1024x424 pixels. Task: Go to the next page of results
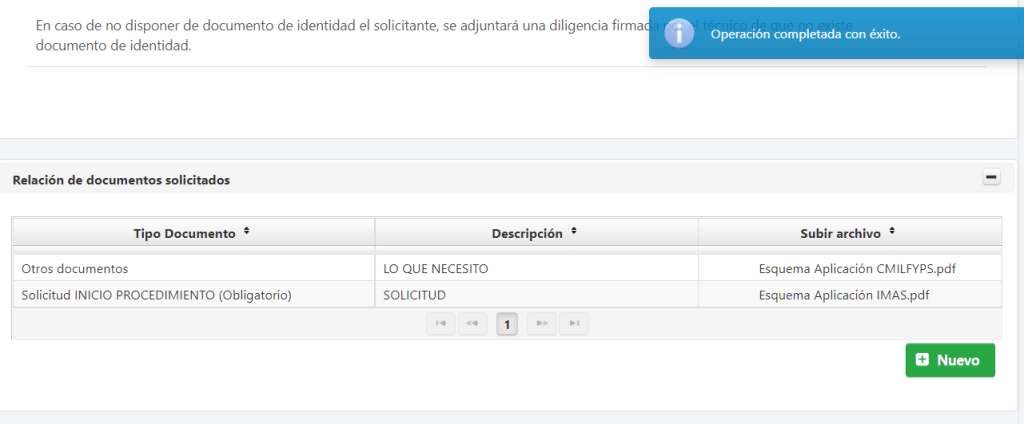point(541,324)
